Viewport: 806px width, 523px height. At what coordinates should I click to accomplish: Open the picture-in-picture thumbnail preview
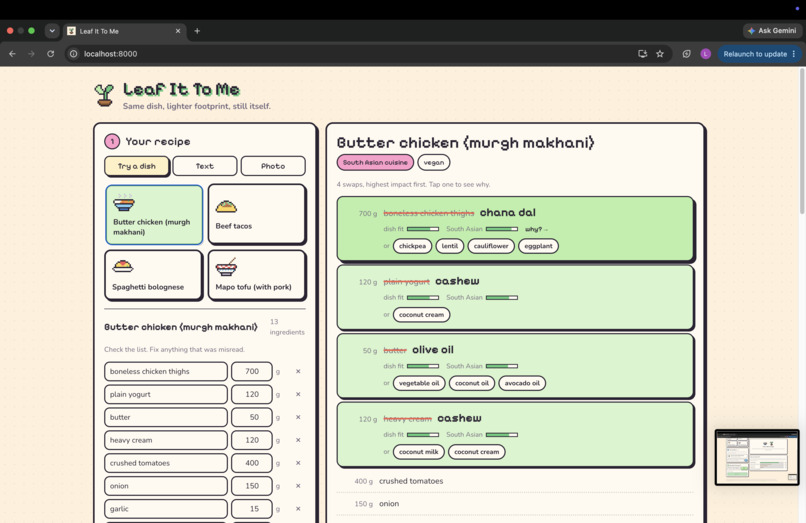pyautogui.click(x=757, y=457)
